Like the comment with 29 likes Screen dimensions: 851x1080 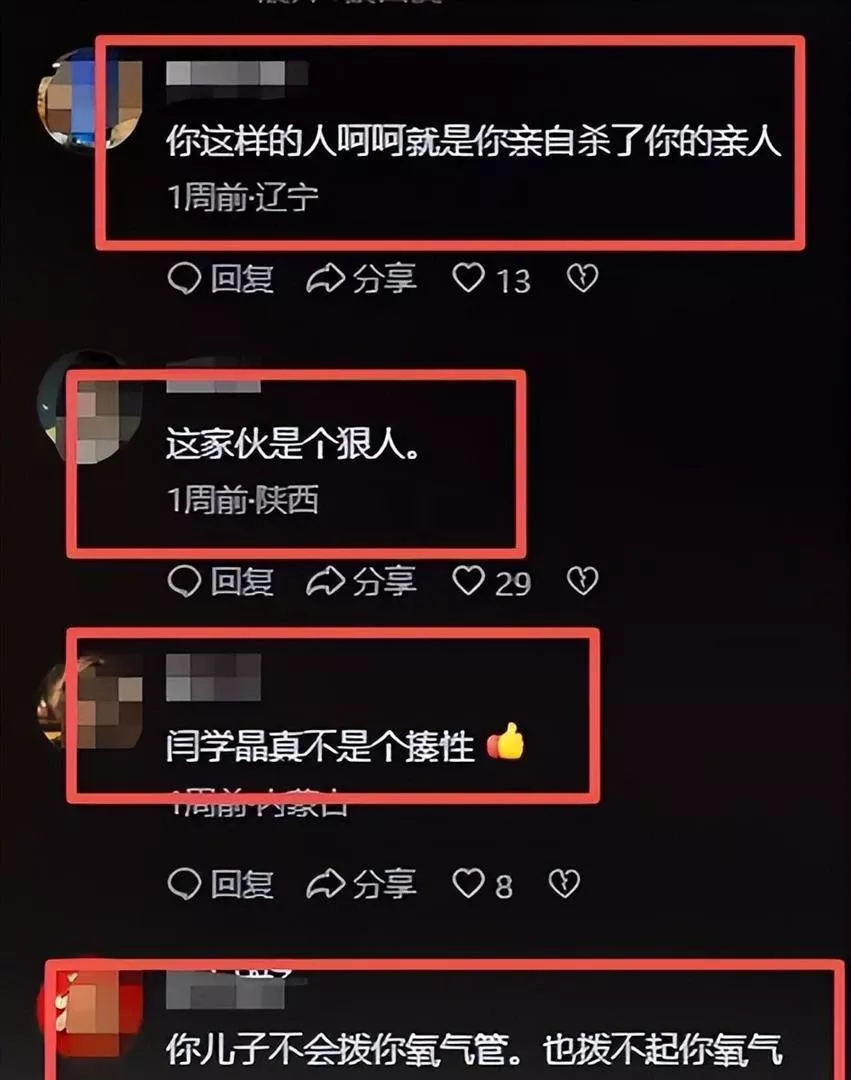[469, 581]
